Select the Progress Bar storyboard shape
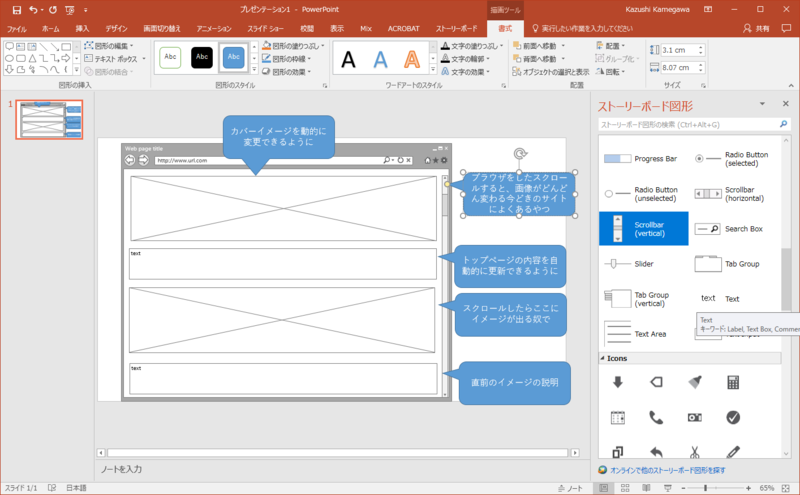This screenshot has height=495, width=800. (643, 159)
